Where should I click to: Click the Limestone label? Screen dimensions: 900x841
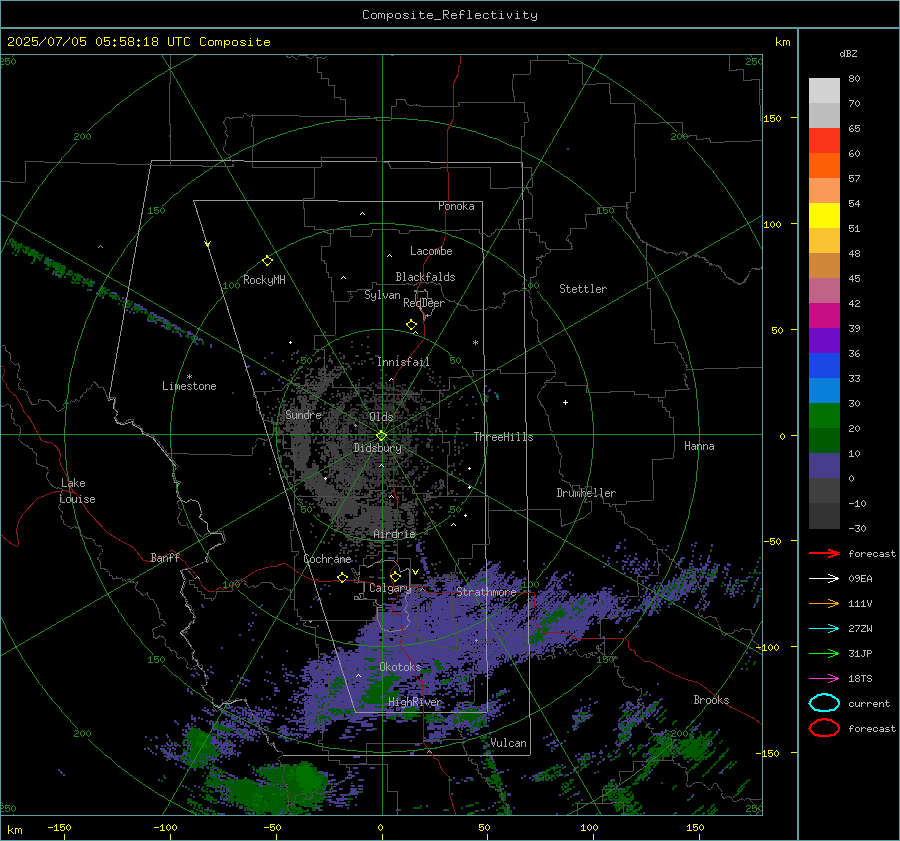189,386
